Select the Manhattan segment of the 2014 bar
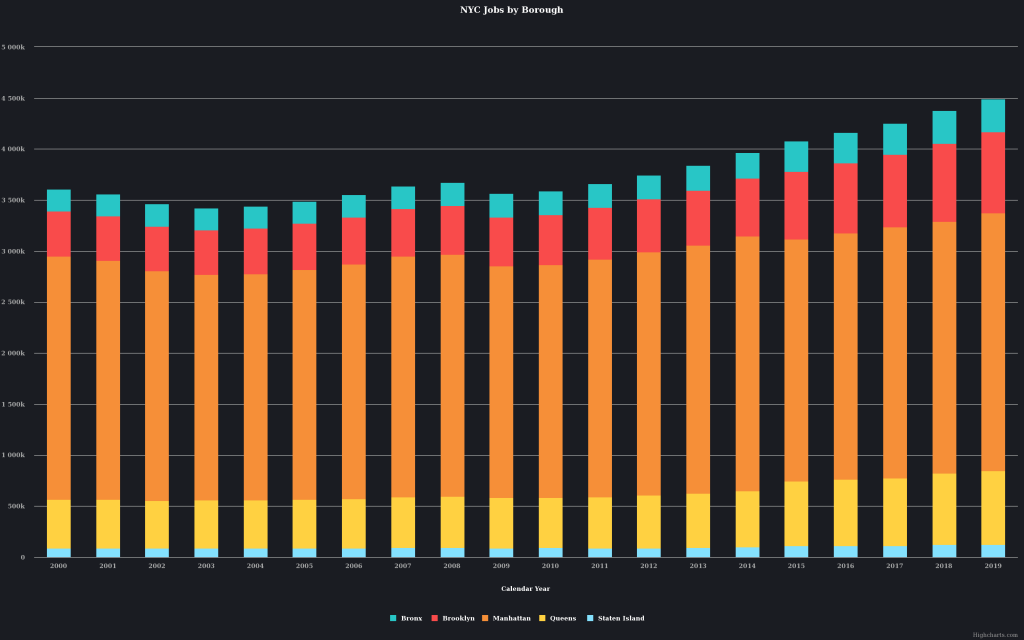This screenshot has width=1024, height=640. [x=747, y=364]
